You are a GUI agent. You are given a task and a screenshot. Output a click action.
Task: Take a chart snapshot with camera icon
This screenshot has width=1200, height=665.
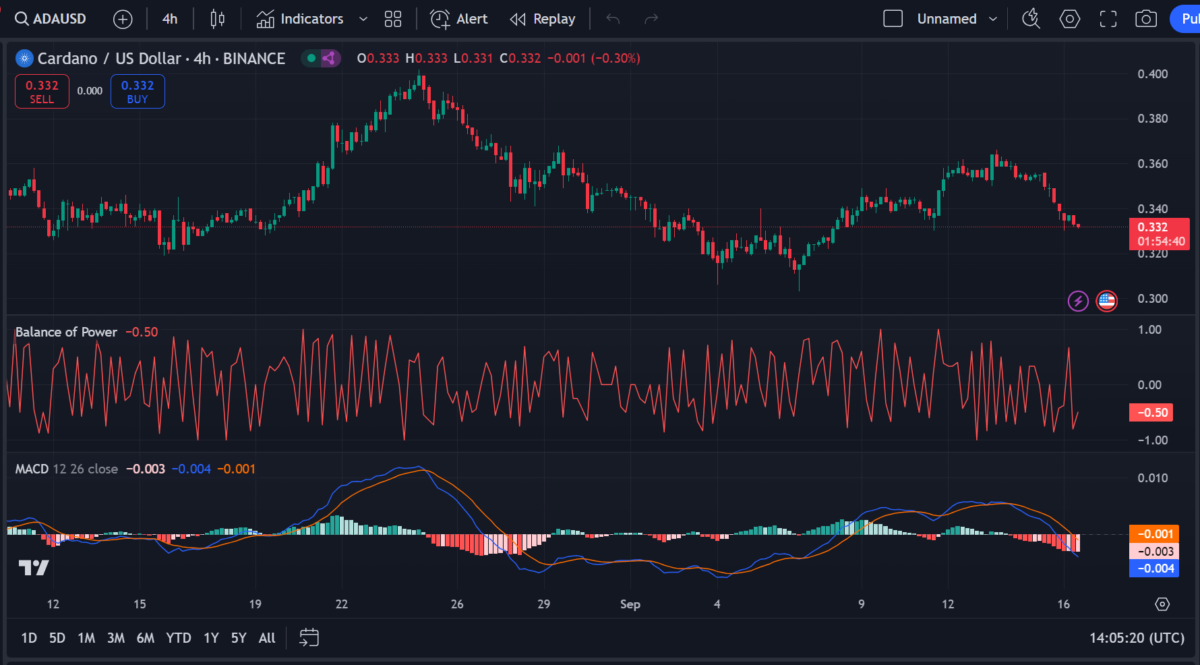(x=1146, y=19)
